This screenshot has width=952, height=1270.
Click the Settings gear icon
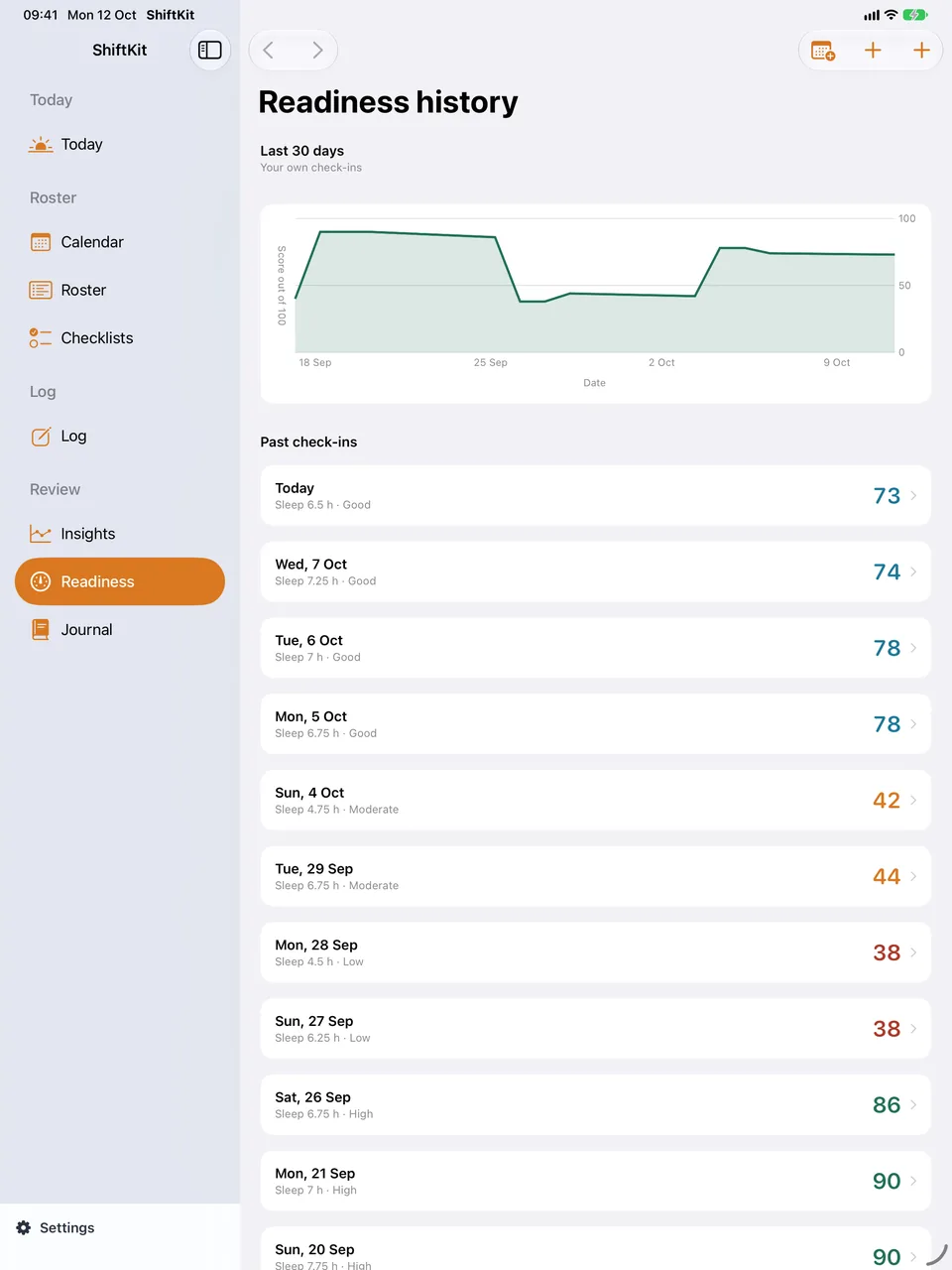tap(24, 1227)
